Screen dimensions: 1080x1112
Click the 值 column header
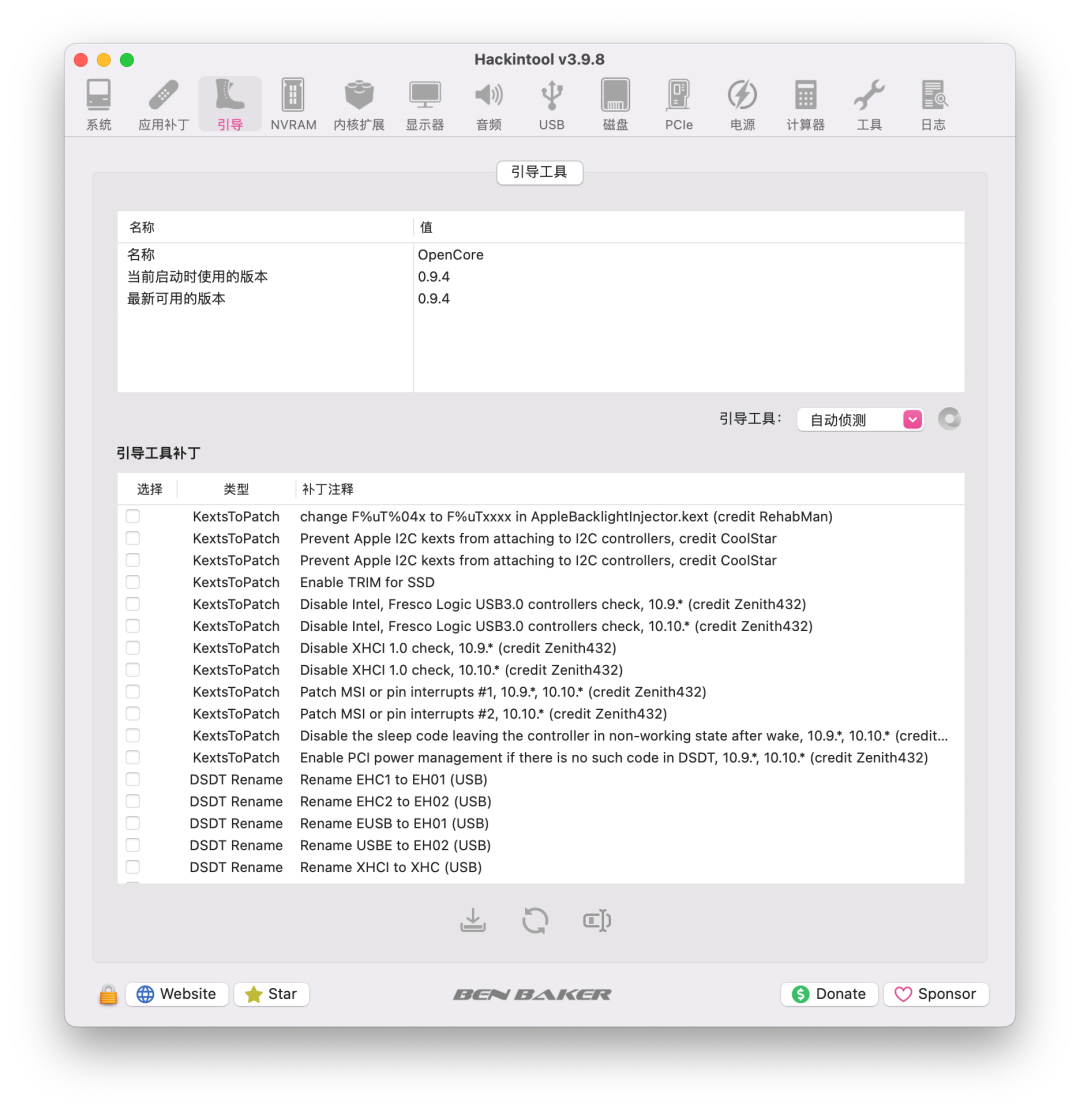pos(689,228)
